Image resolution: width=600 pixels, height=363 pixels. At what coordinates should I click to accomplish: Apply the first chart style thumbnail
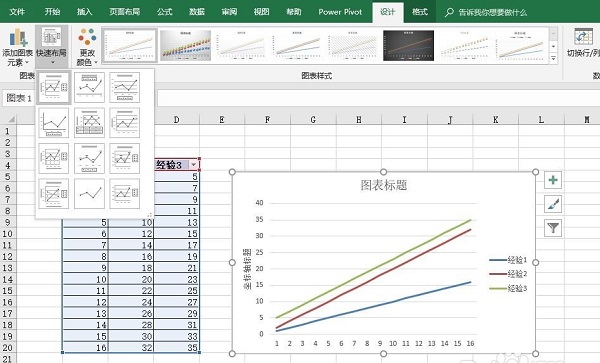(130, 46)
